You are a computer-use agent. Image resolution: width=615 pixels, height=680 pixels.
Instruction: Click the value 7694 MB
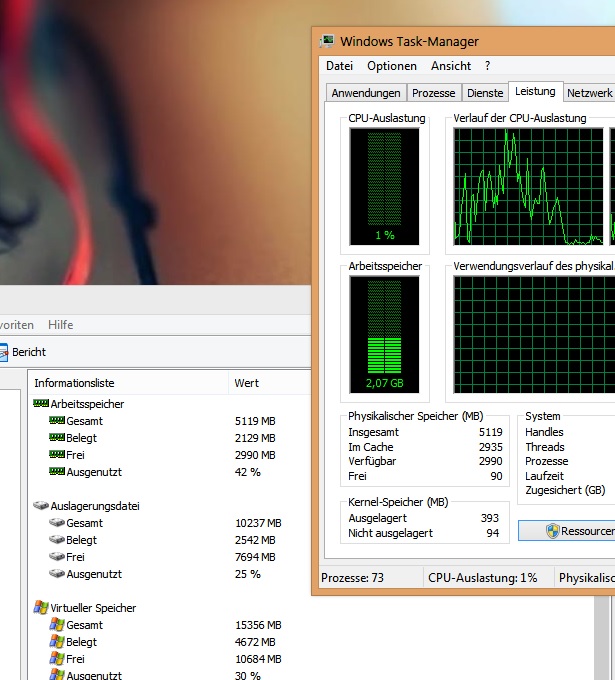pyautogui.click(x=255, y=557)
